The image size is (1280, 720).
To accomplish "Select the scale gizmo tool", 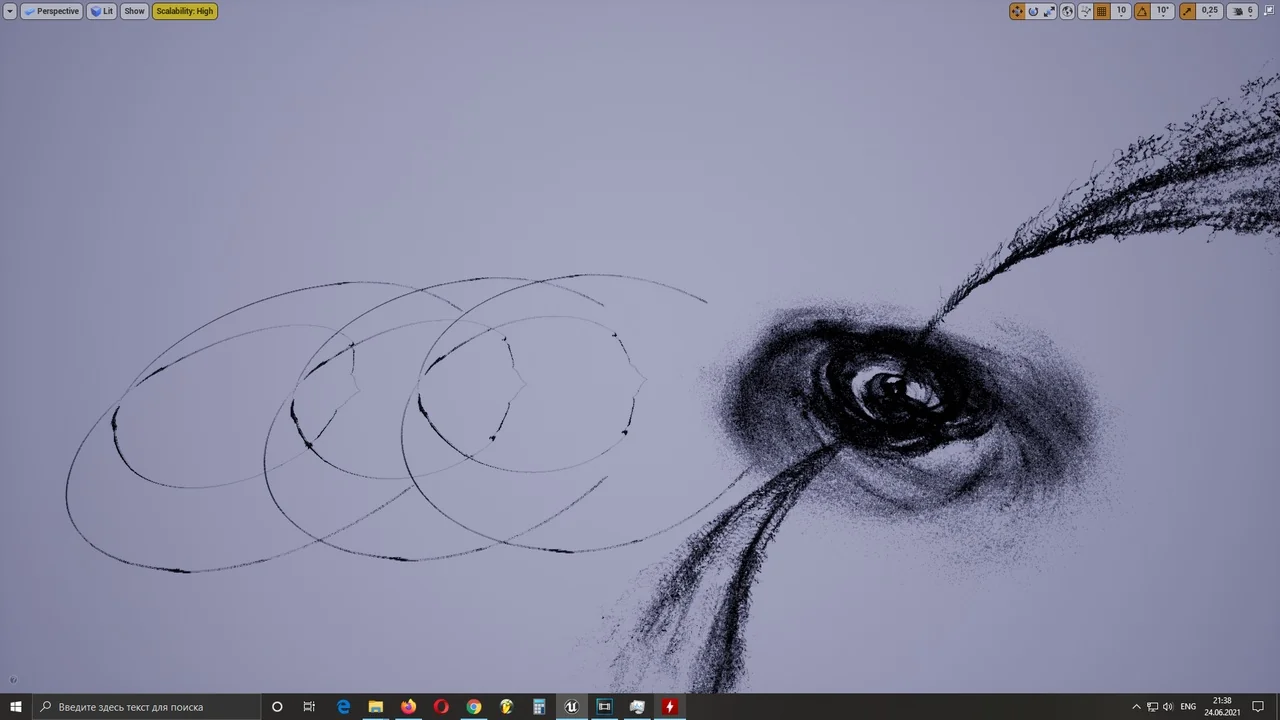I will (x=1049, y=11).
